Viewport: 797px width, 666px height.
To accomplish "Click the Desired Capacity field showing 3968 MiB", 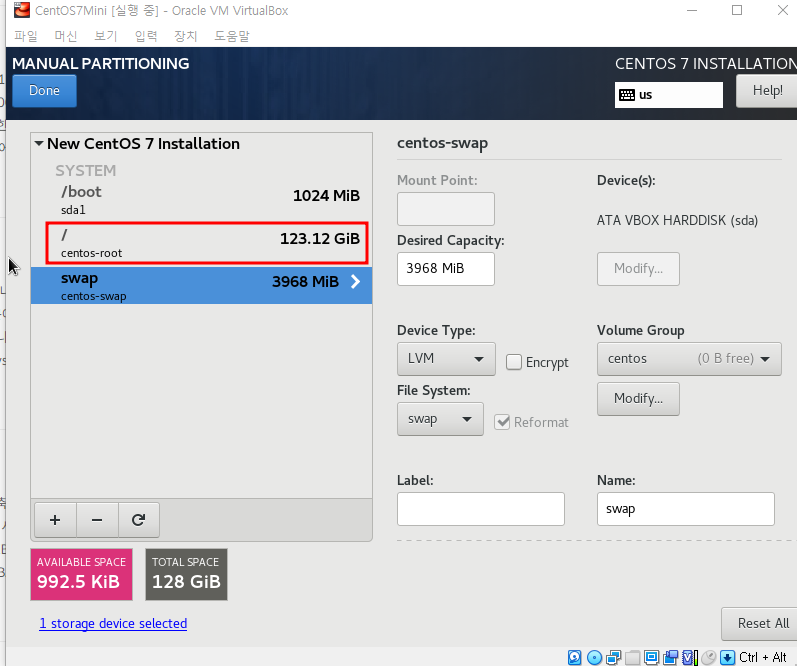I will (446, 268).
